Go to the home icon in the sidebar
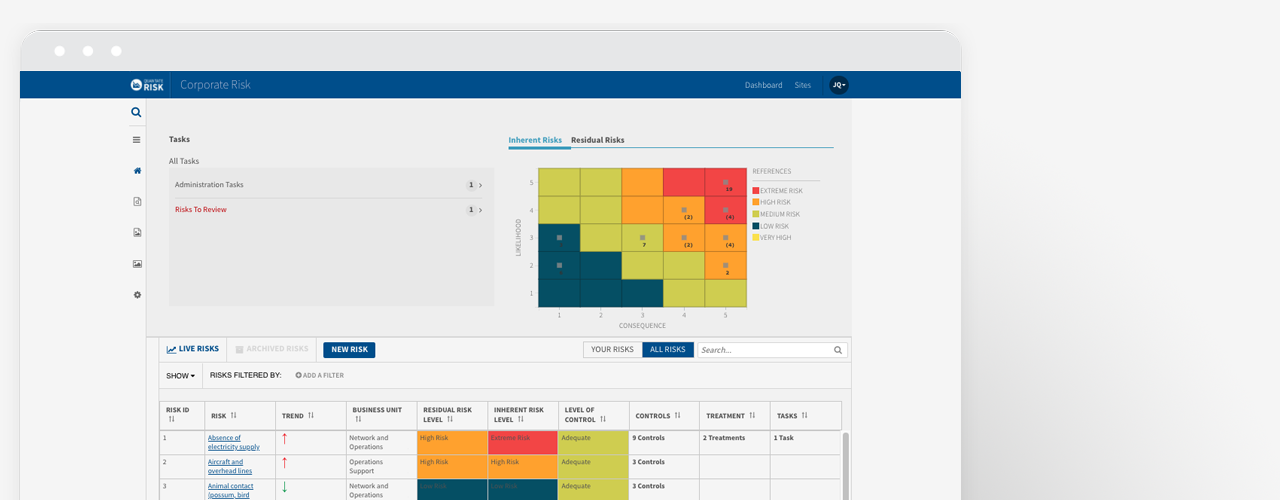Image resolution: width=1280 pixels, height=500 pixels. pyautogui.click(x=137, y=170)
